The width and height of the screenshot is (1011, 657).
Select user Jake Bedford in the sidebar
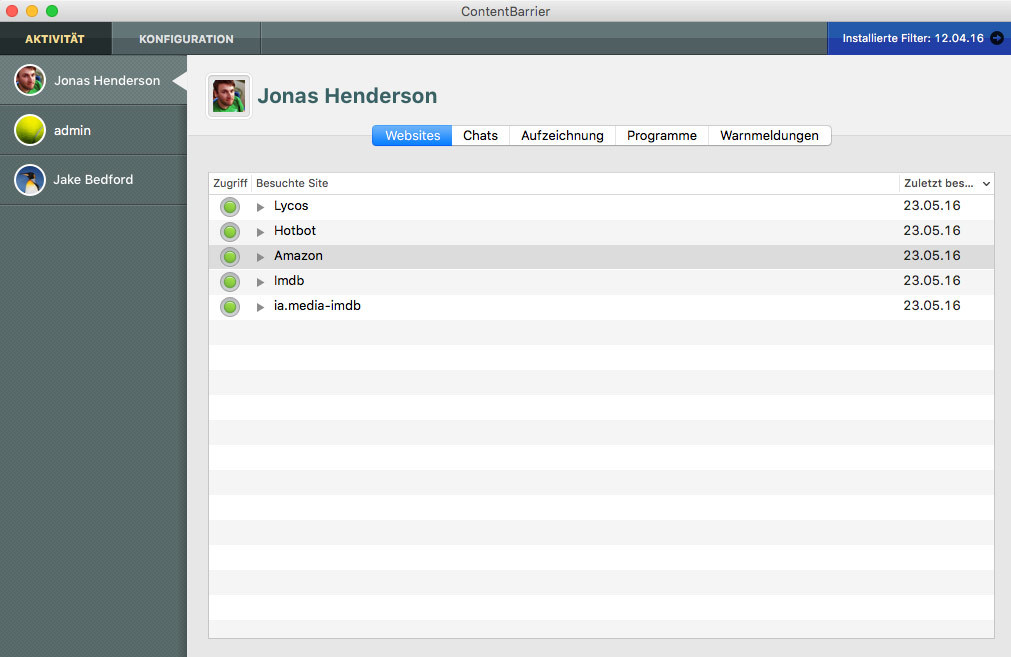tap(93, 180)
